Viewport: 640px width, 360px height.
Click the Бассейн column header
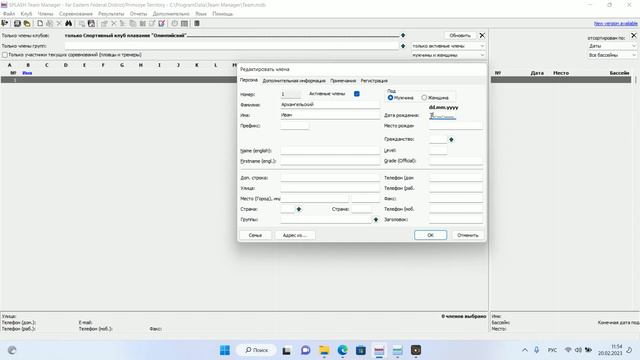[x=619, y=73]
